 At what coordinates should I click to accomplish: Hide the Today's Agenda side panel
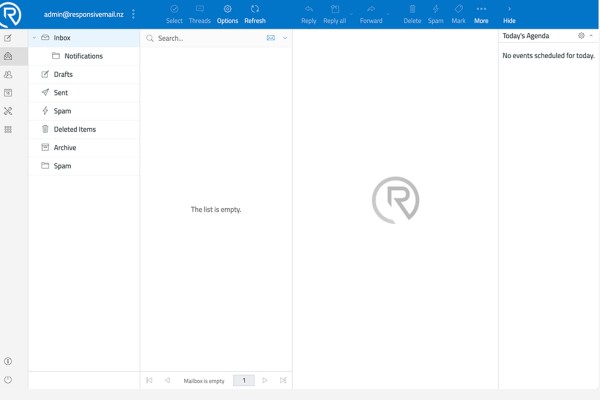coord(509,14)
